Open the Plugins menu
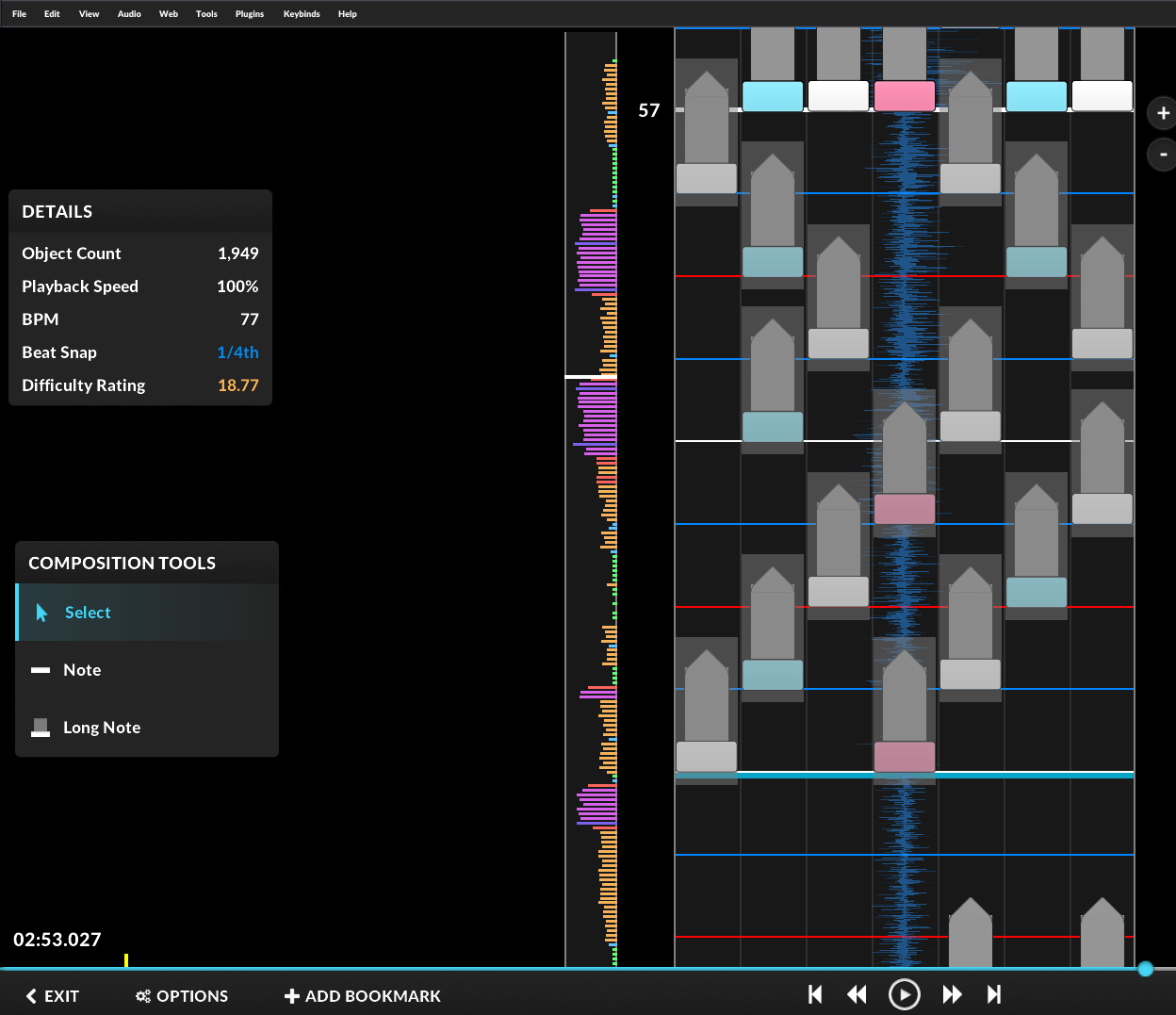The height and width of the screenshot is (1015, 1176). click(250, 14)
